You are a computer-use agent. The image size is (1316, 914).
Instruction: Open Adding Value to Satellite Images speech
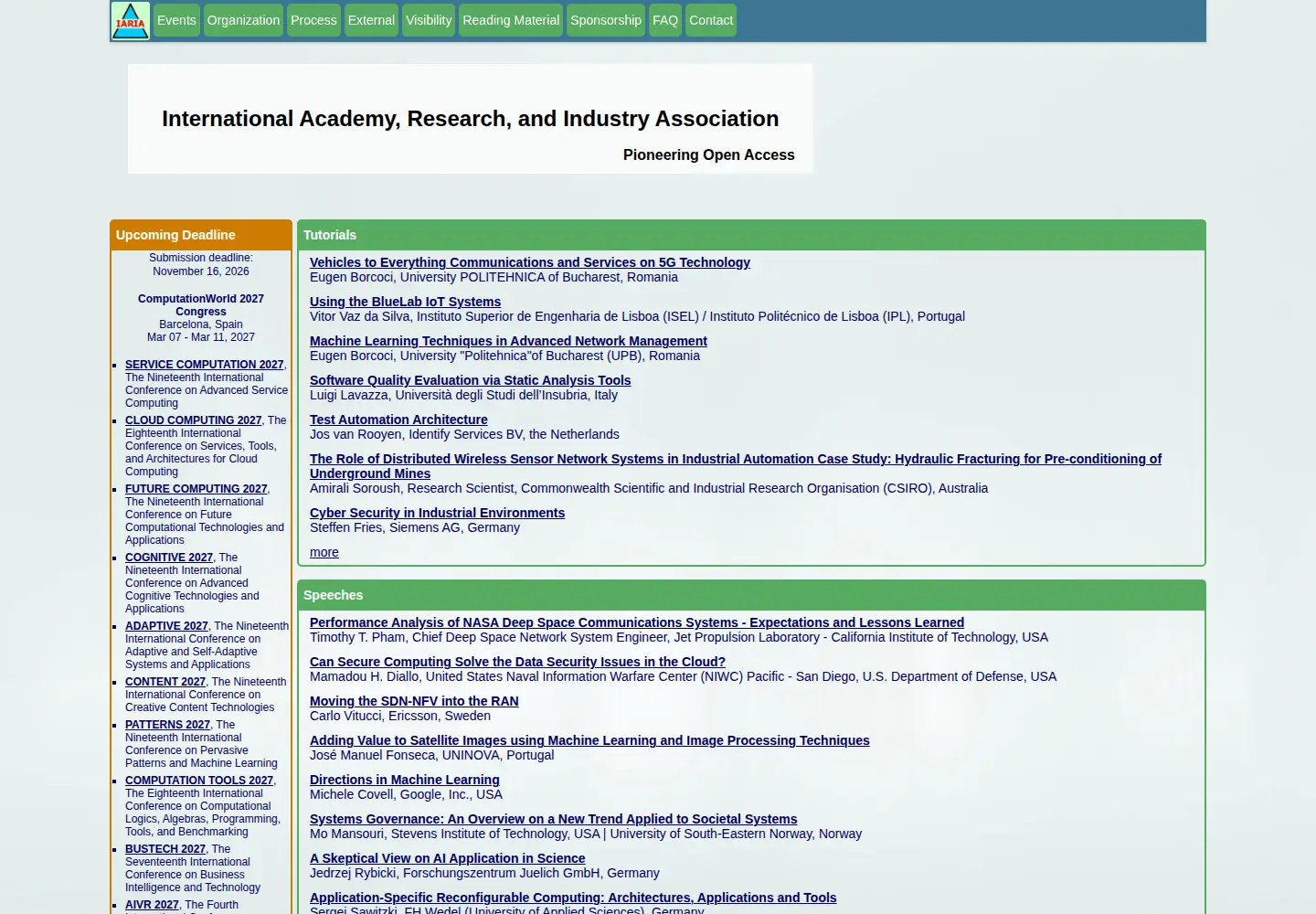(x=589, y=740)
